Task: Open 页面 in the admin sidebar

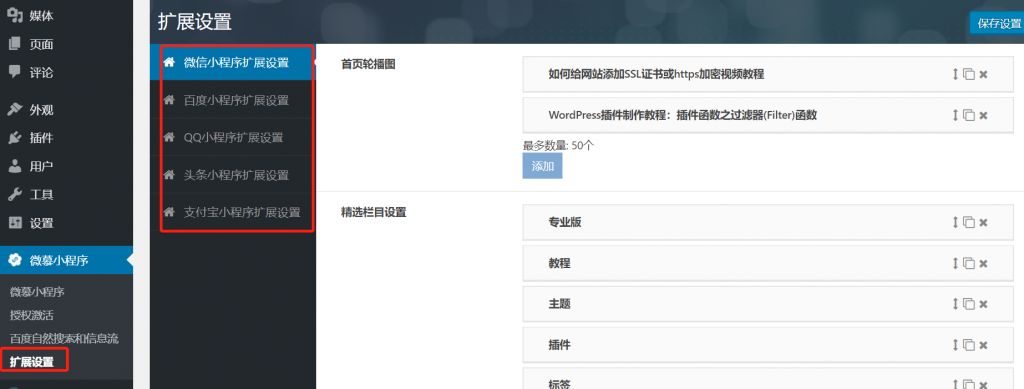Action: click(66, 44)
